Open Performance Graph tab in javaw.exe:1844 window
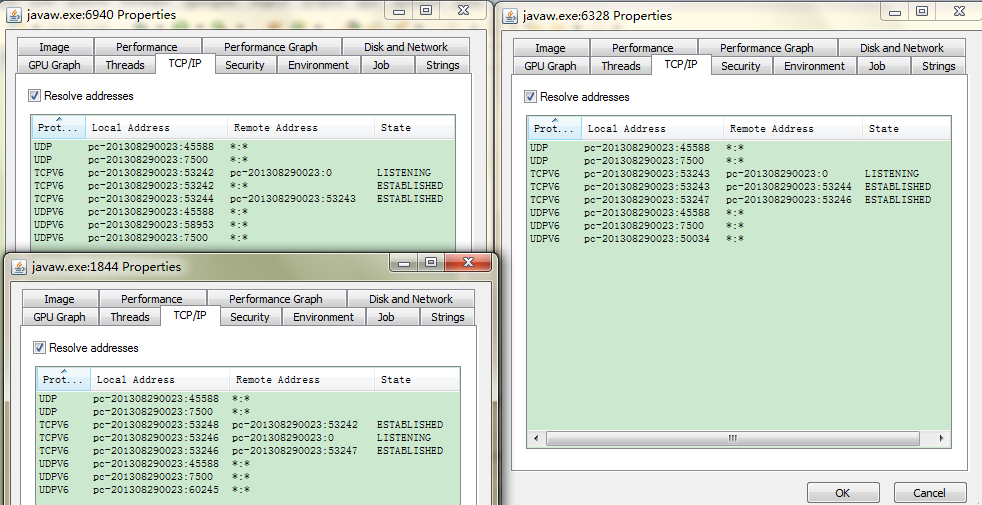Viewport: 982px width, 505px height. pos(276,299)
